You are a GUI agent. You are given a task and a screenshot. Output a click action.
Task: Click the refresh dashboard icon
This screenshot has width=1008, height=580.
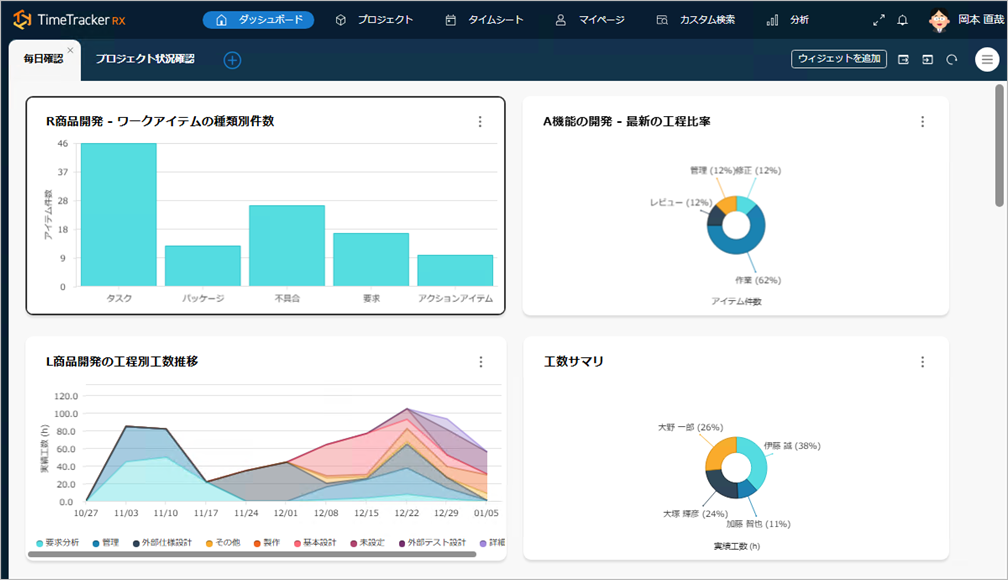[x=952, y=60]
